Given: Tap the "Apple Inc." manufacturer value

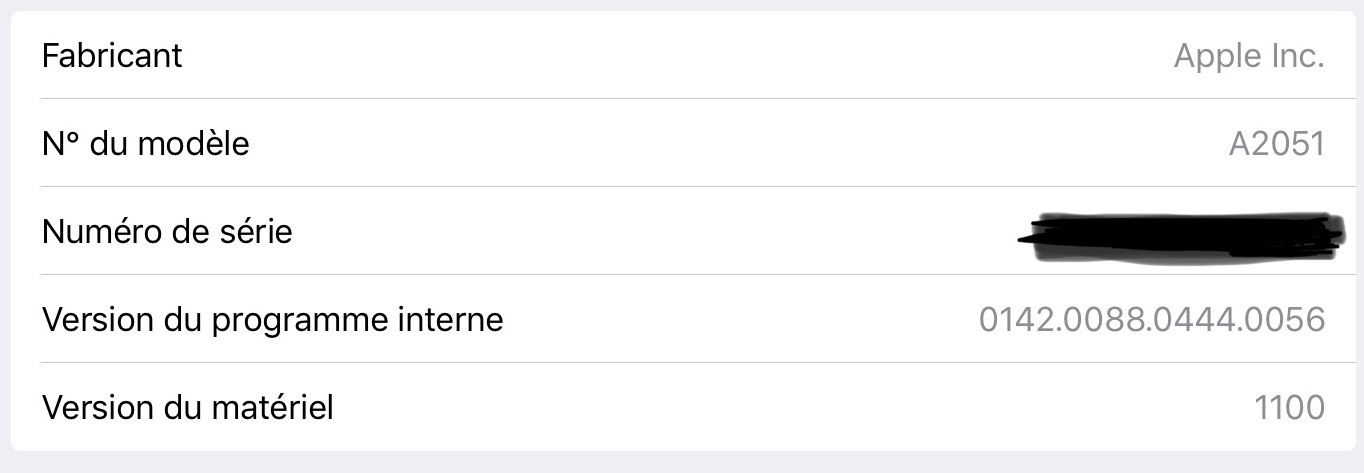Looking at the screenshot, I should pos(1249,56).
